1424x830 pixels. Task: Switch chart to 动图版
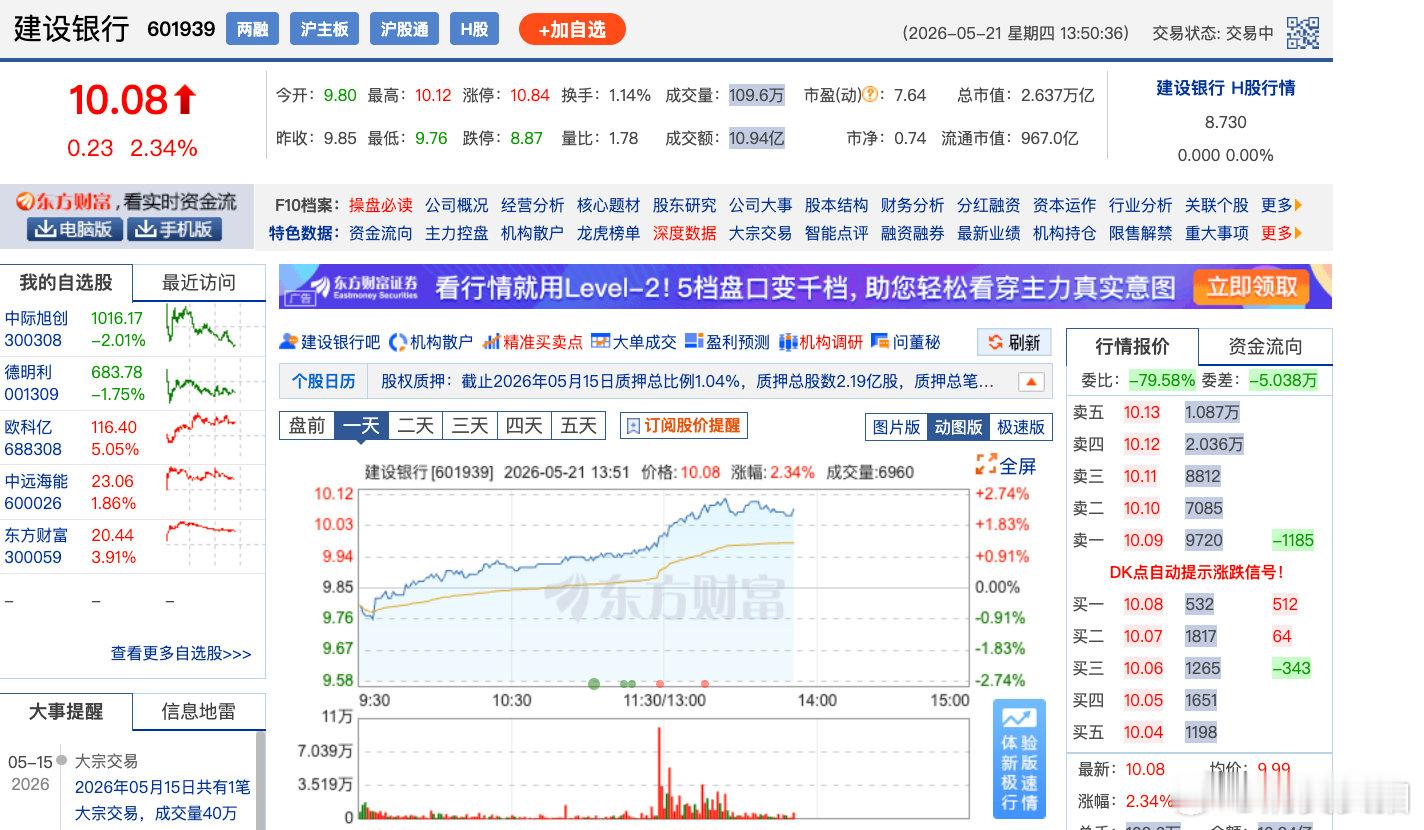958,427
